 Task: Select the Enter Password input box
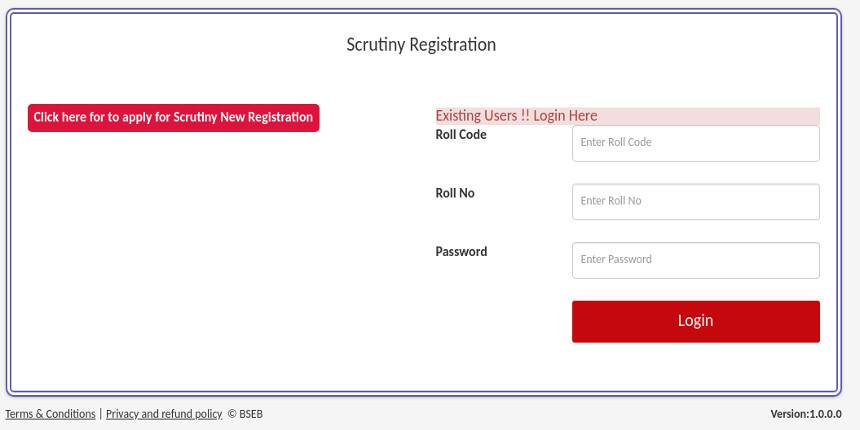point(695,260)
